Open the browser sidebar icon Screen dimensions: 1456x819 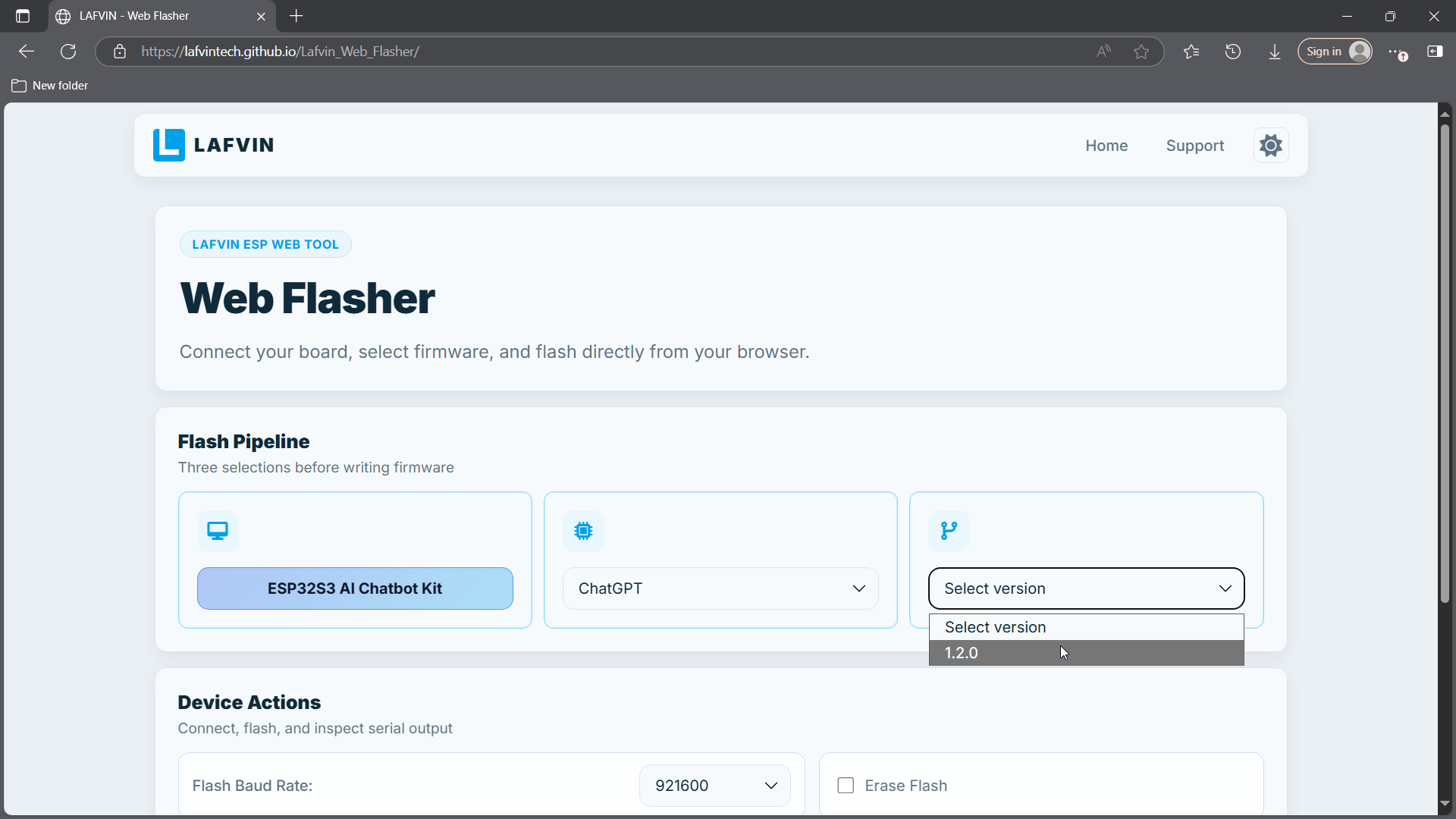pyautogui.click(x=1435, y=52)
